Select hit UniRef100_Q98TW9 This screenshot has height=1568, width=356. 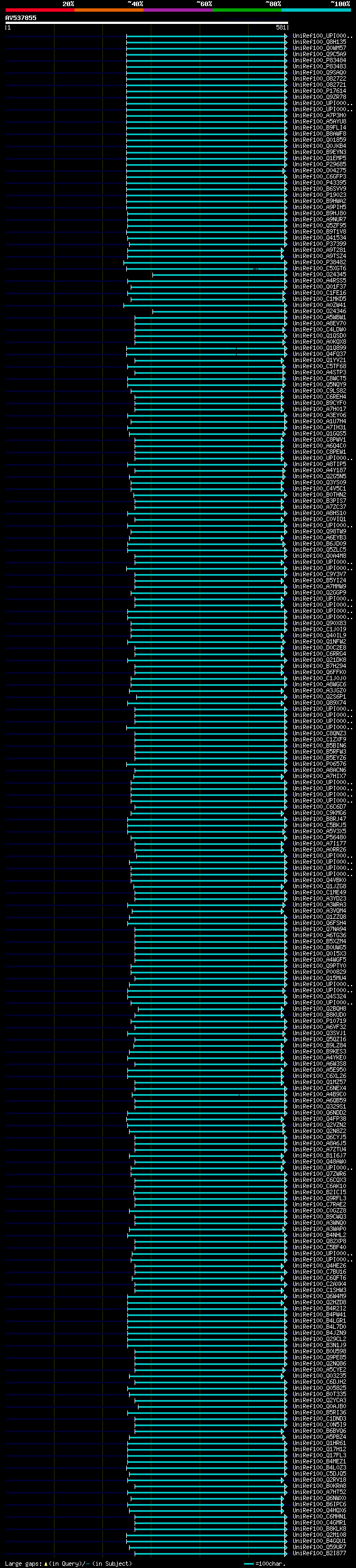pos(319,531)
